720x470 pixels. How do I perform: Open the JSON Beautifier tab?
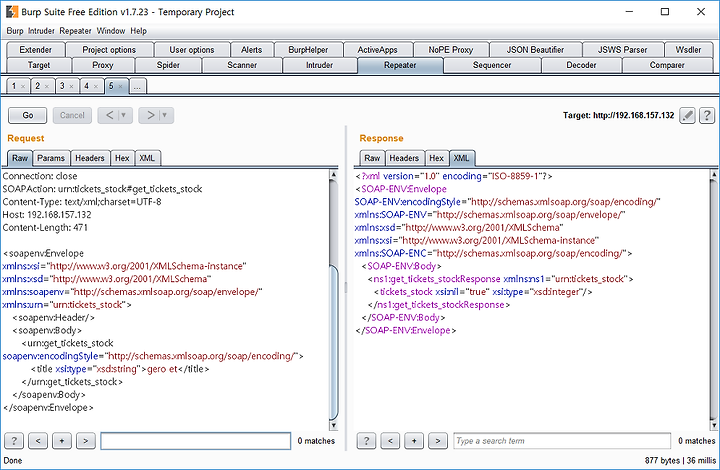(535, 50)
